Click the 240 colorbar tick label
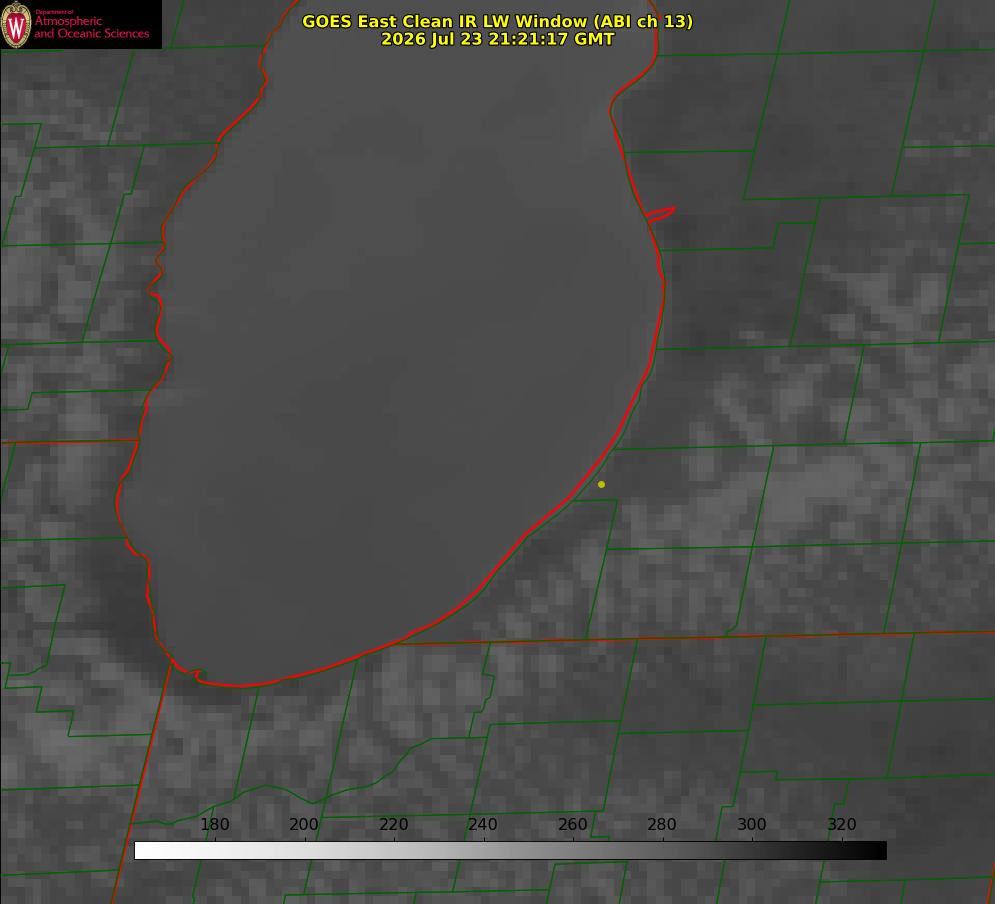The height and width of the screenshot is (904, 995). click(483, 824)
